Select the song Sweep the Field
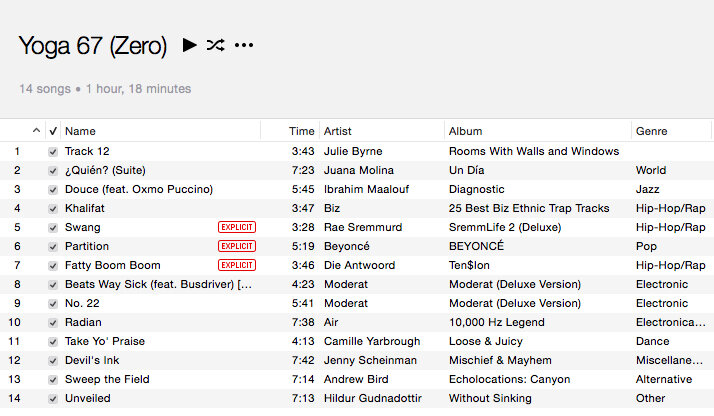714x416 pixels. 107,379
